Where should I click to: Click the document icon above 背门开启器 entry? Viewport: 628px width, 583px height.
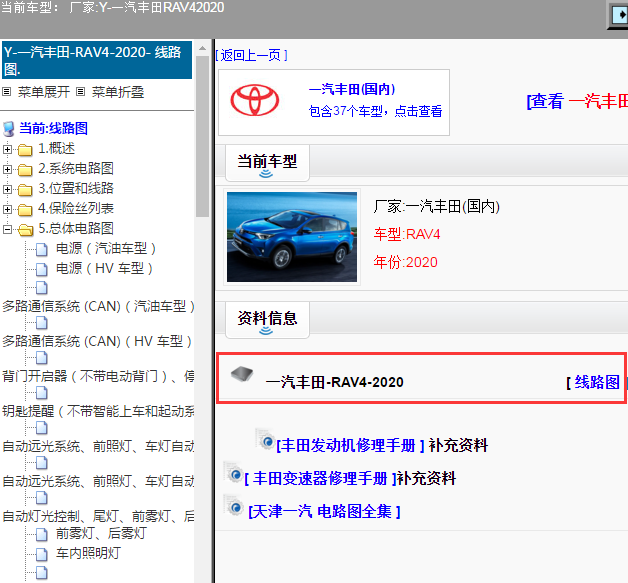coord(42,358)
